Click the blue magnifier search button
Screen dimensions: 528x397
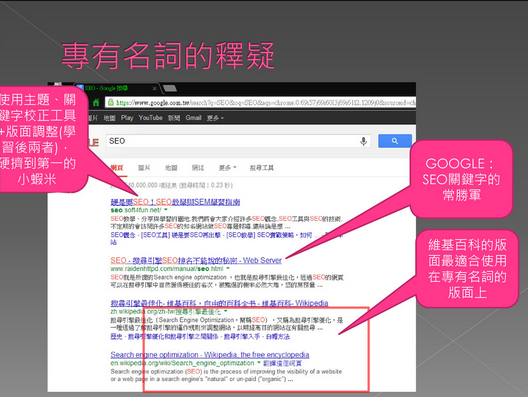pos(395,141)
